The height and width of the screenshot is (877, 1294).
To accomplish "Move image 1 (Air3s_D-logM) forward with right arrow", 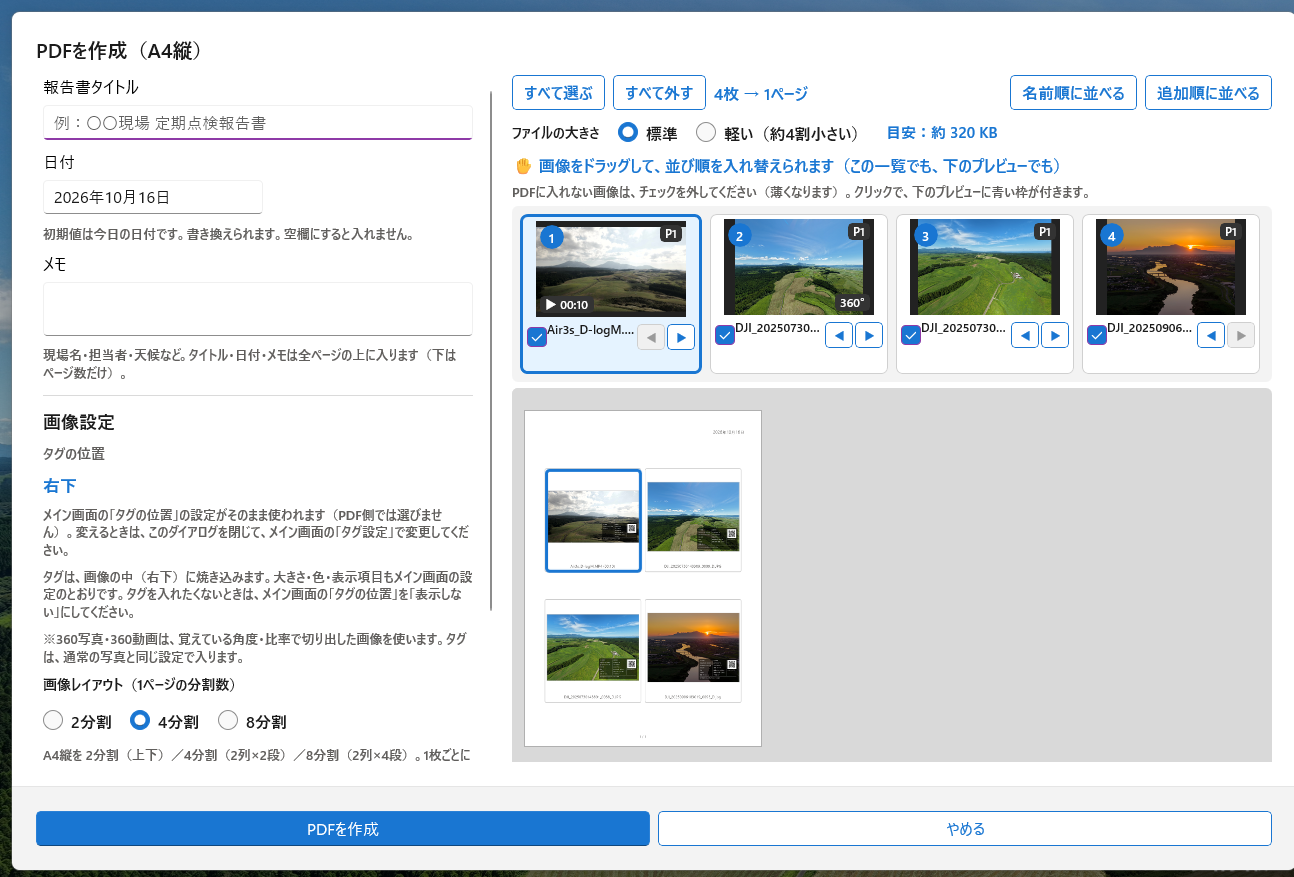I will tap(681, 337).
